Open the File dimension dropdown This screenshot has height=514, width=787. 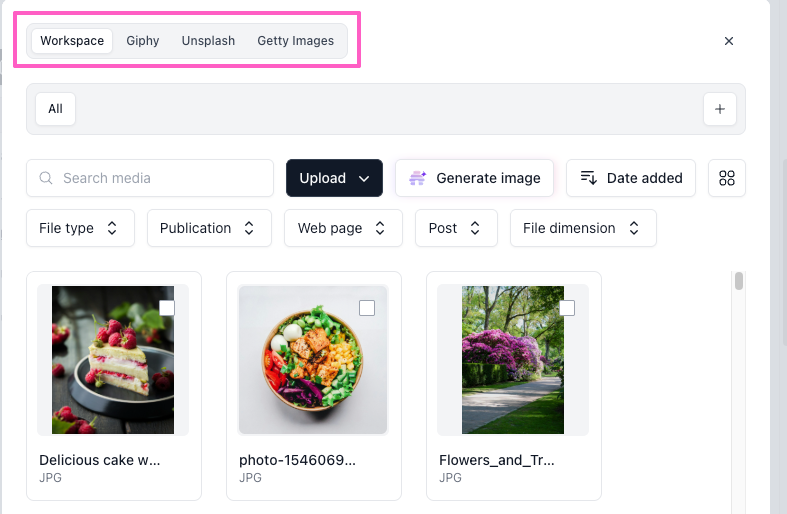(582, 228)
